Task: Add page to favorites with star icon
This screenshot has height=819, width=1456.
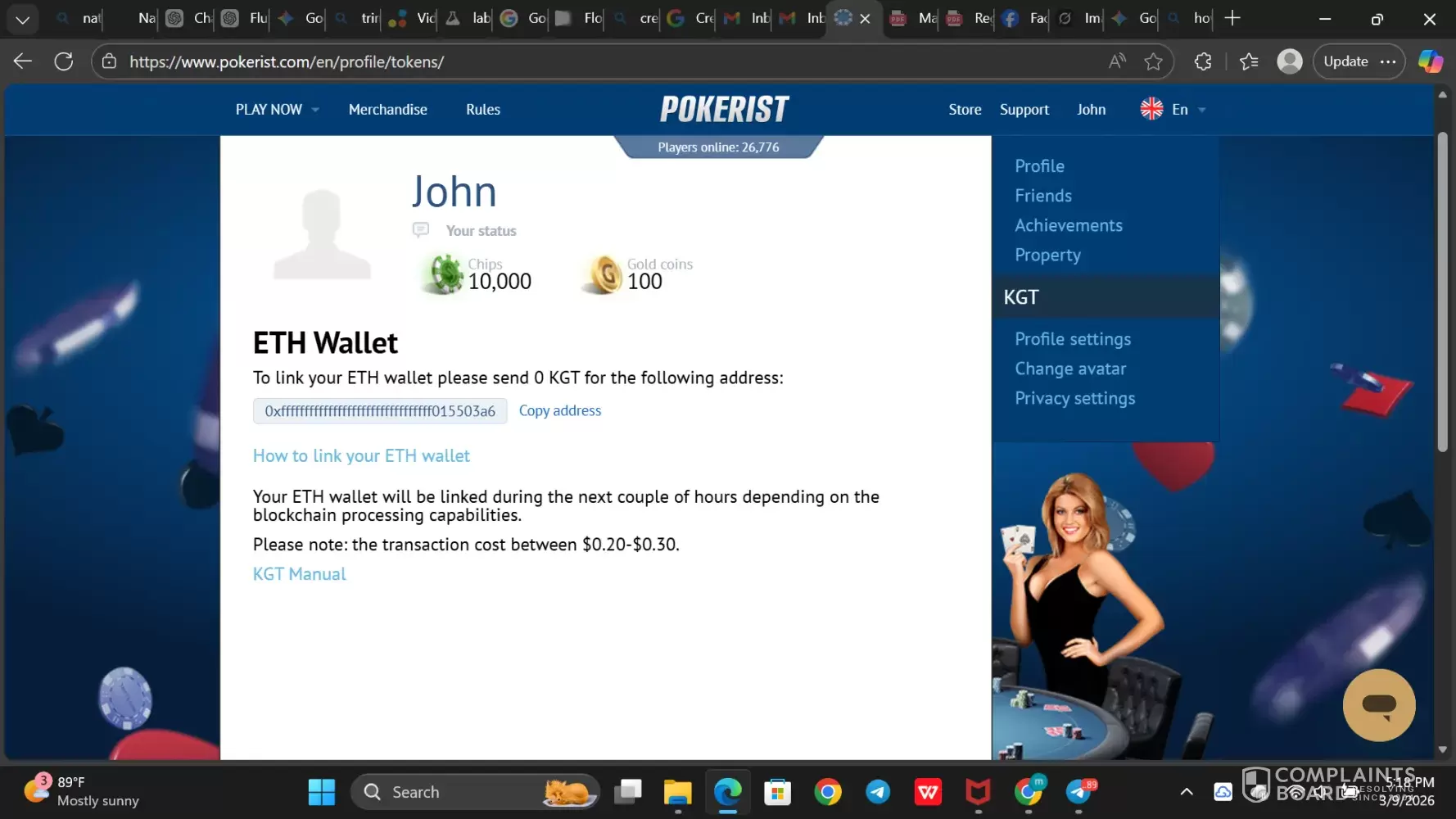Action: point(1153,61)
